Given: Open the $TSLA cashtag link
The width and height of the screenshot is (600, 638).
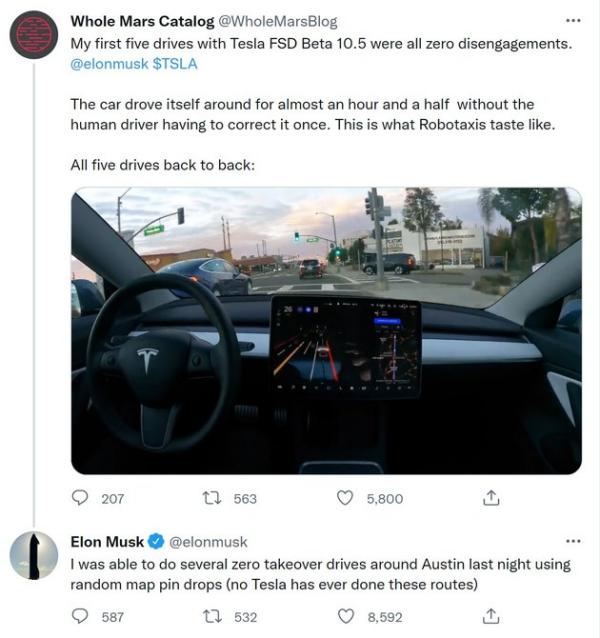Looking at the screenshot, I should (175, 63).
